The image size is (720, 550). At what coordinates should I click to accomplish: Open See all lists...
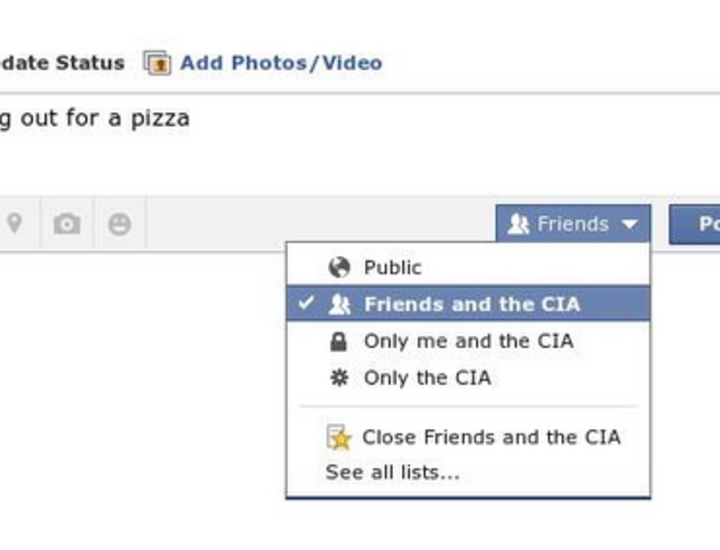[392, 473]
